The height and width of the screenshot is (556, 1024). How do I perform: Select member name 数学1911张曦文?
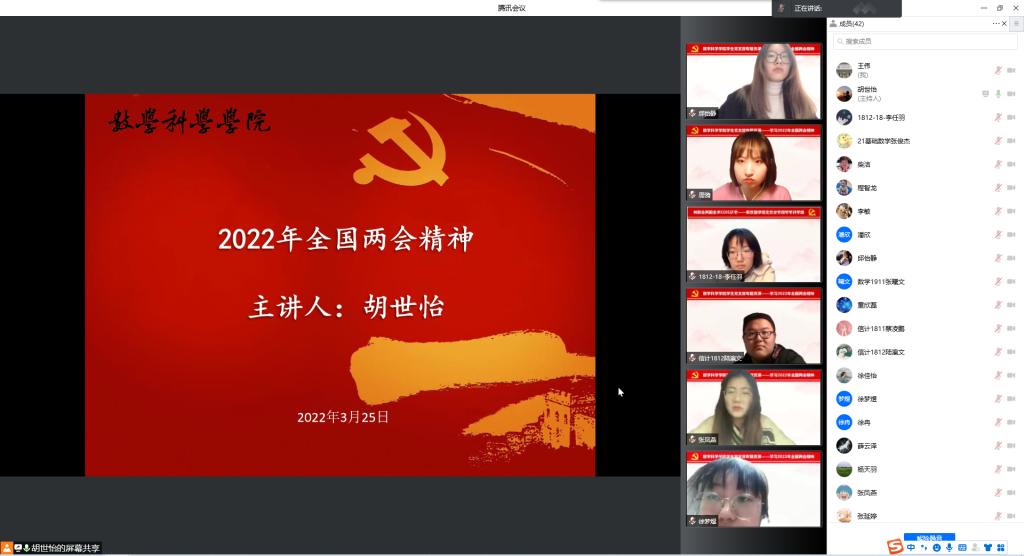[881, 282]
